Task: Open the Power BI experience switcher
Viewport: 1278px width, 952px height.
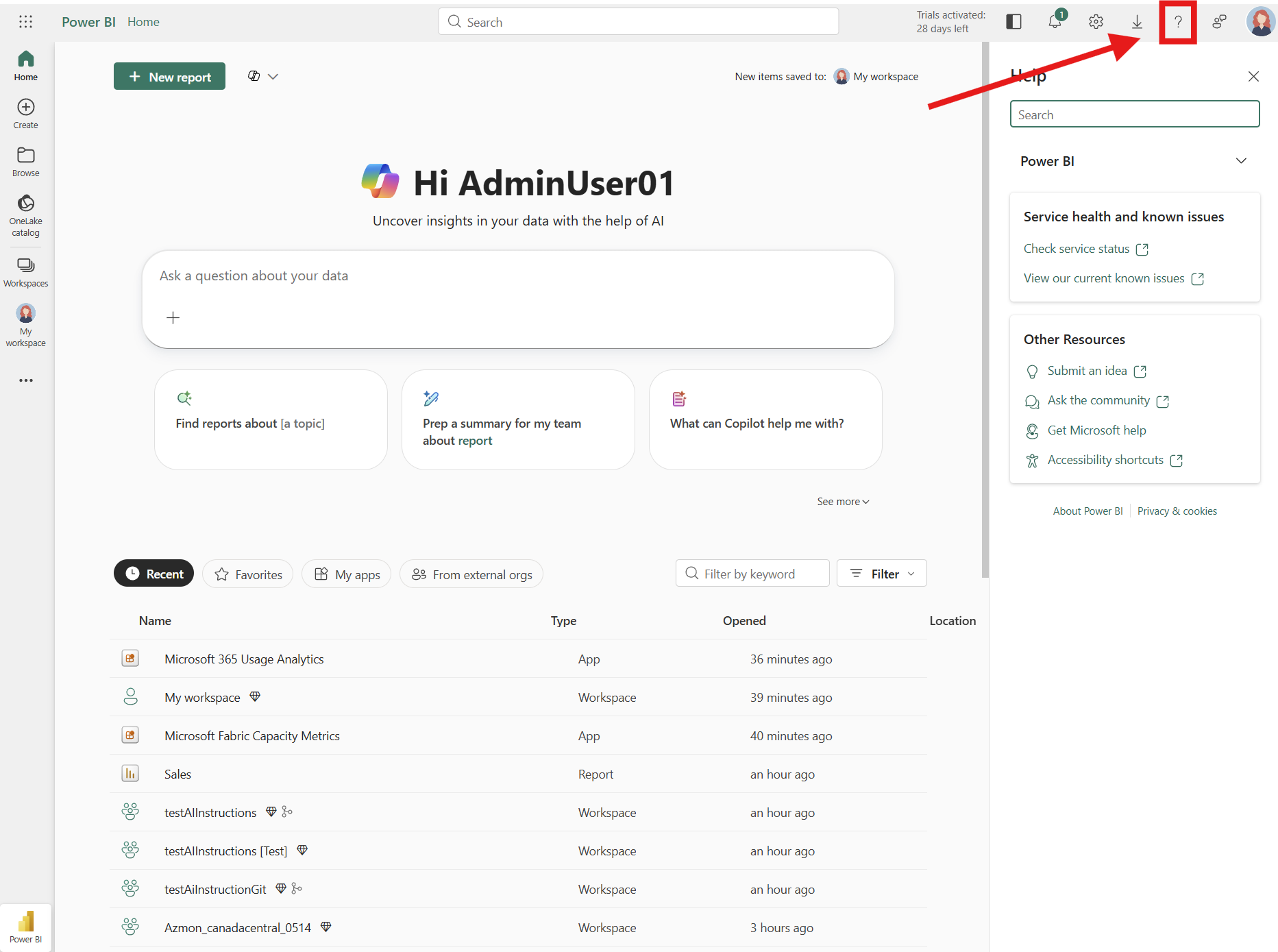Action: pos(26,927)
